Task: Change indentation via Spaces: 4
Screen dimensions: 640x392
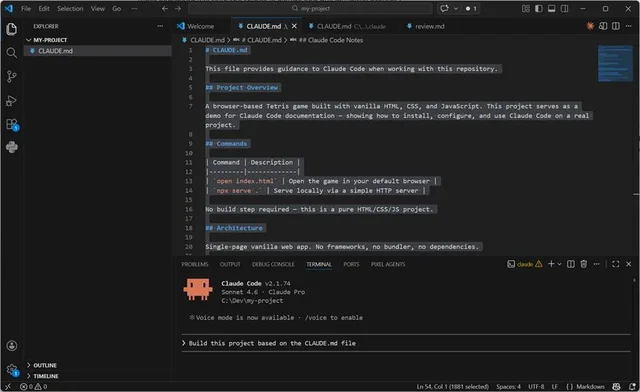Action: coord(508,386)
